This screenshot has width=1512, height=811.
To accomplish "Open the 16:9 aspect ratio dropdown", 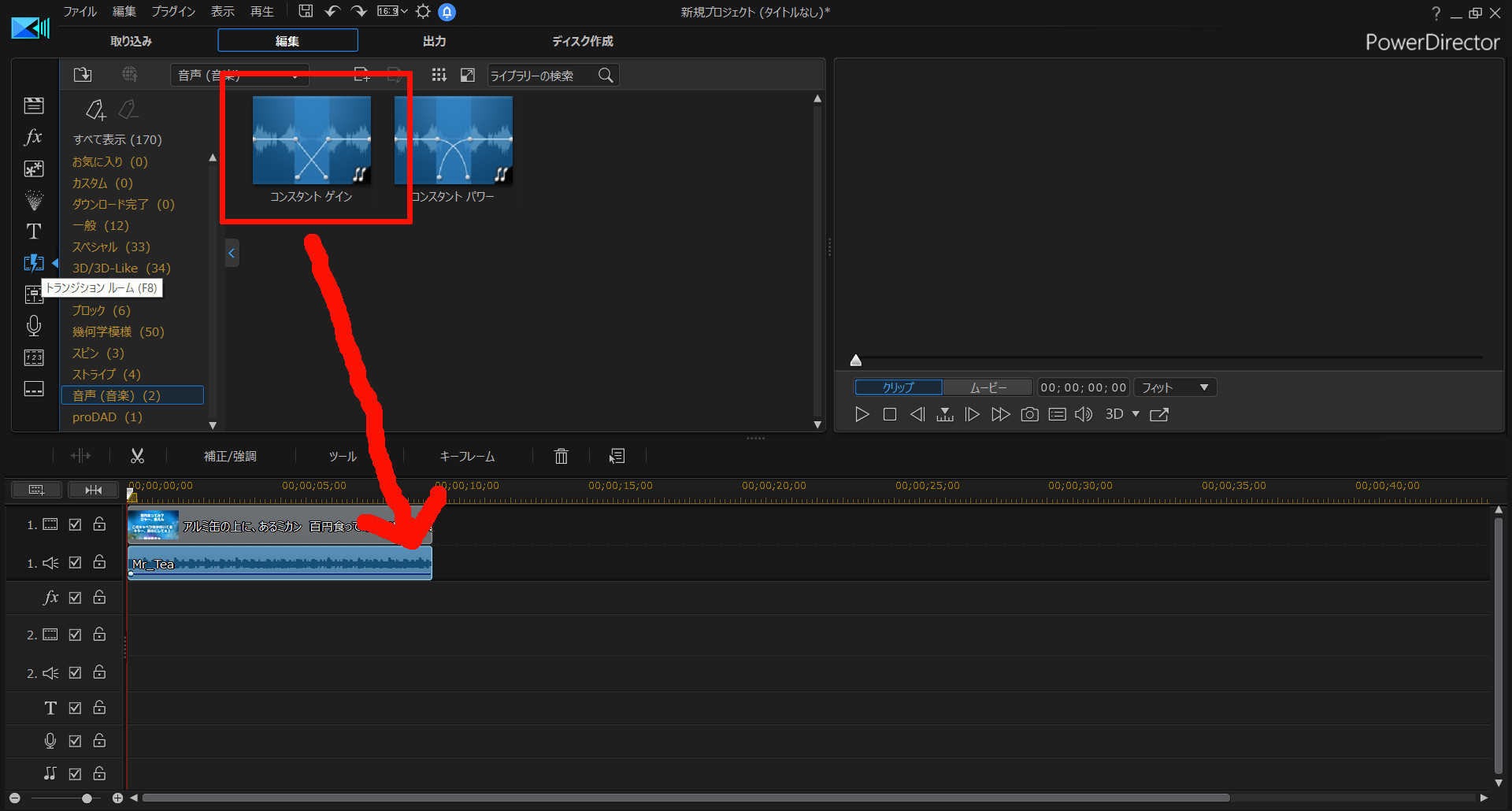I will pos(392,11).
